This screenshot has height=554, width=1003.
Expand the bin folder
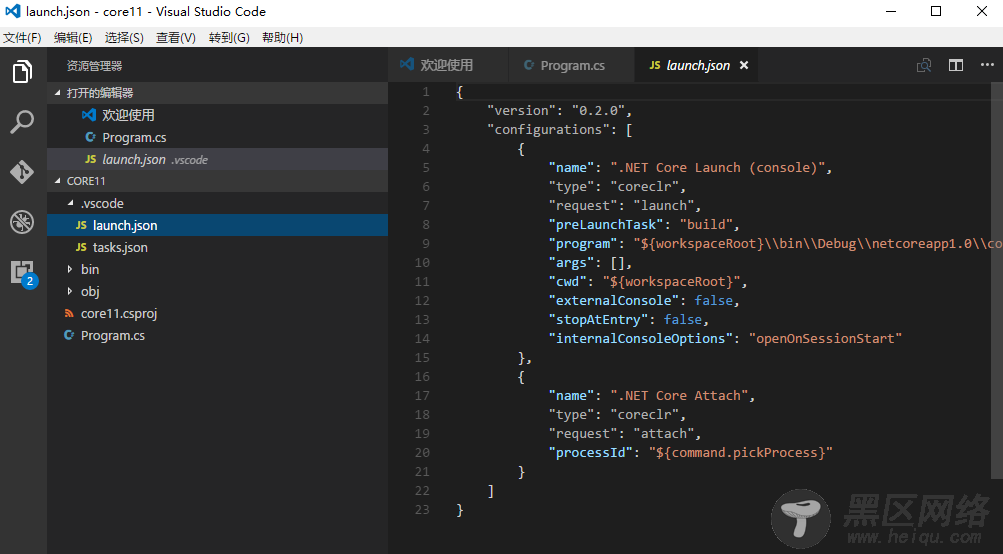[x=70, y=269]
